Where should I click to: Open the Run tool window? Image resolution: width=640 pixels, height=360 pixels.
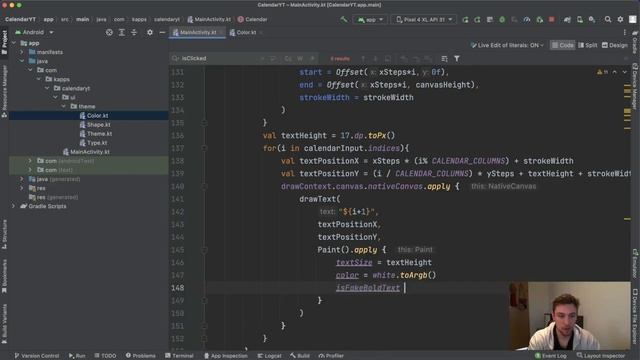click(77, 356)
